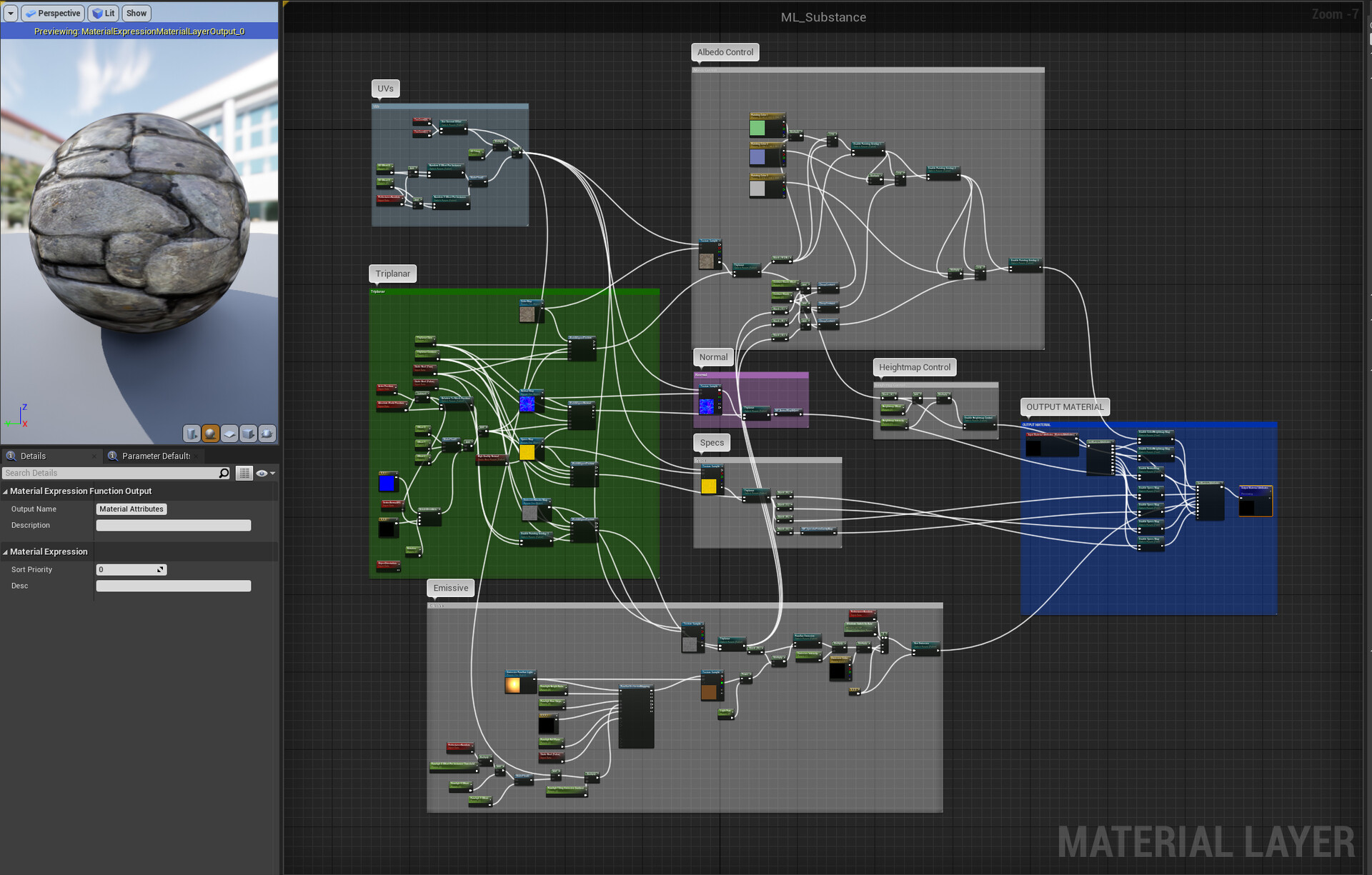Open the property matrix grid view icon
Image resolution: width=1372 pixels, height=875 pixels.
(x=244, y=473)
